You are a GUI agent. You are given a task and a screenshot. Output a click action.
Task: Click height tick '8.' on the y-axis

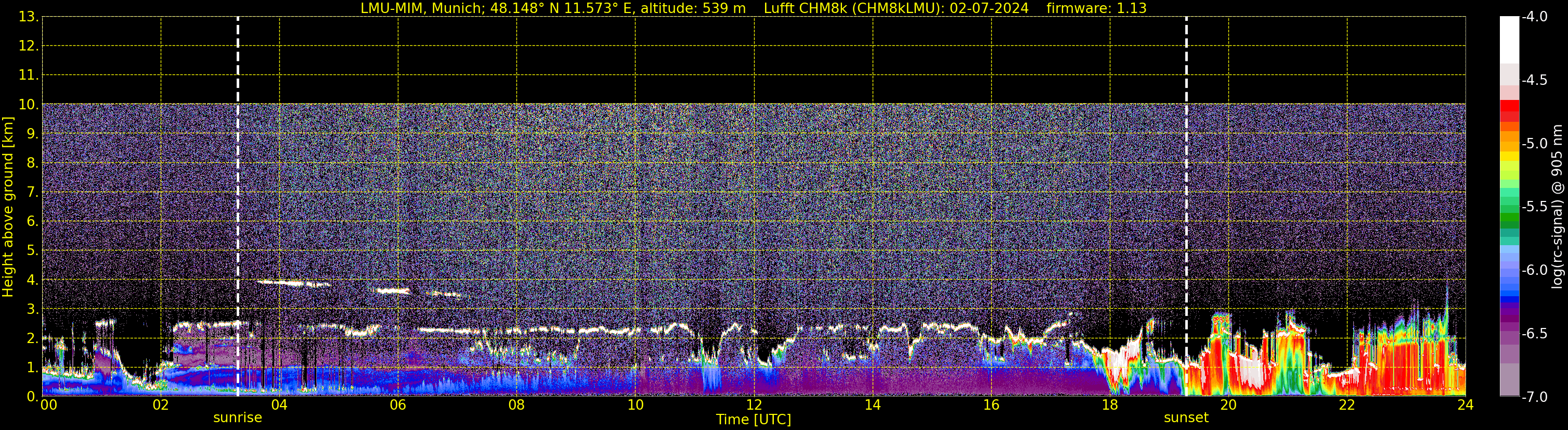click(x=32, y=163)
